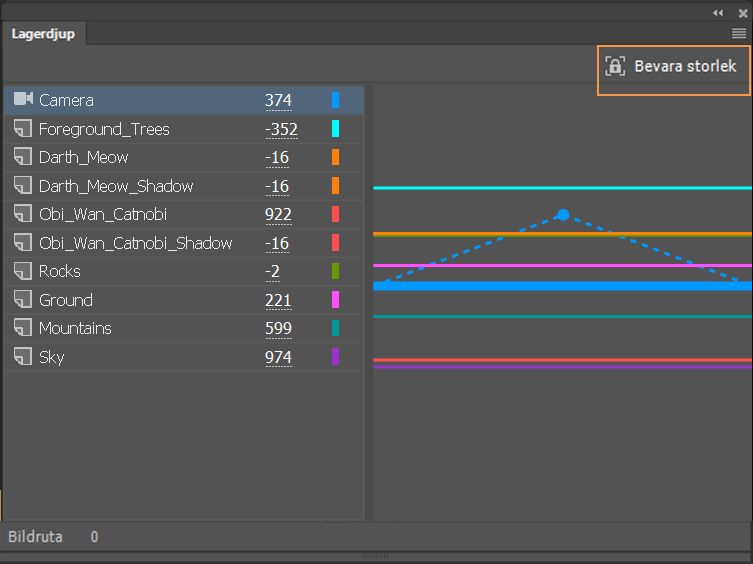The height and width of the screenshot is (564, 753).
Task: Click the teal Mountains color swatch
Action: pos(336,328)
